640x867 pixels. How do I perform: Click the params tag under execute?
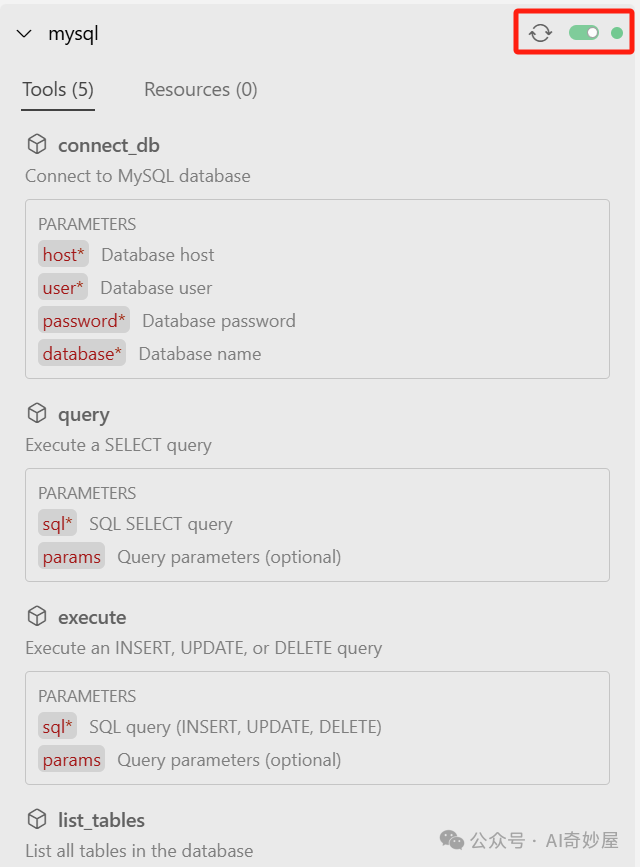coord(71,760)
